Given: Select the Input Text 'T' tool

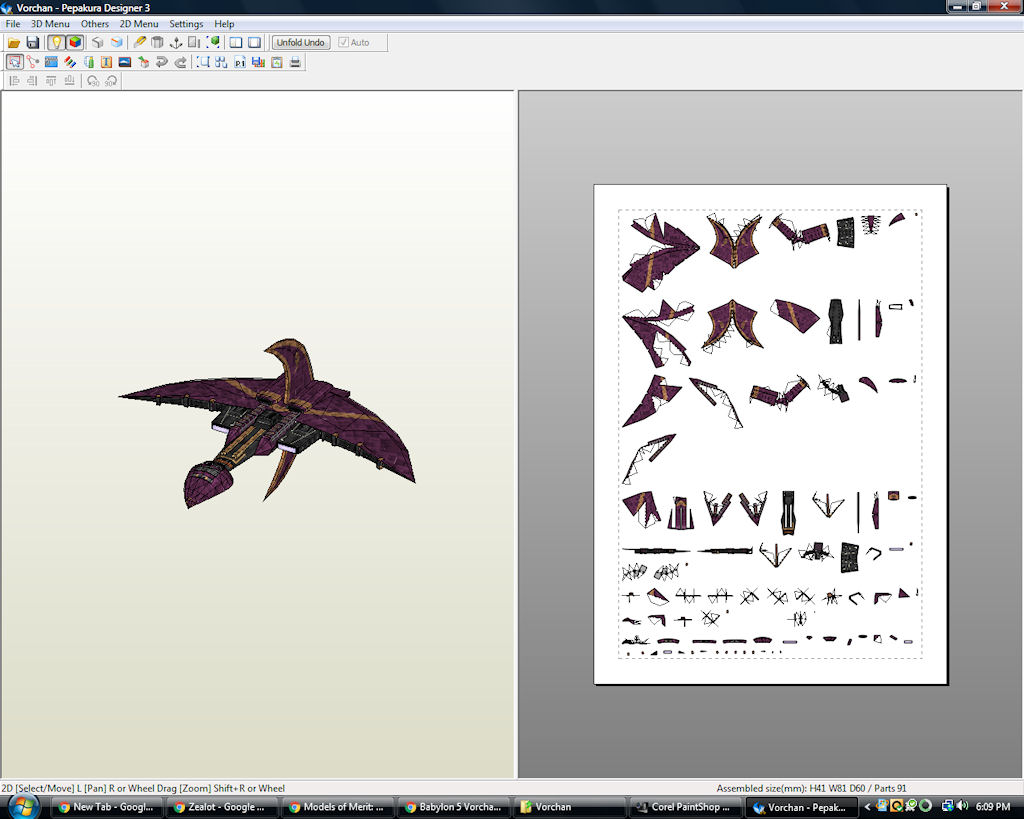Looking at the screenshot, I should (106, 62).
